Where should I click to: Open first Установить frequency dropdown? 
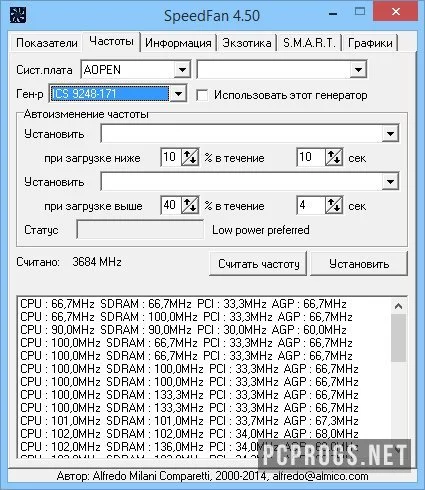click(x=390, y=134)
